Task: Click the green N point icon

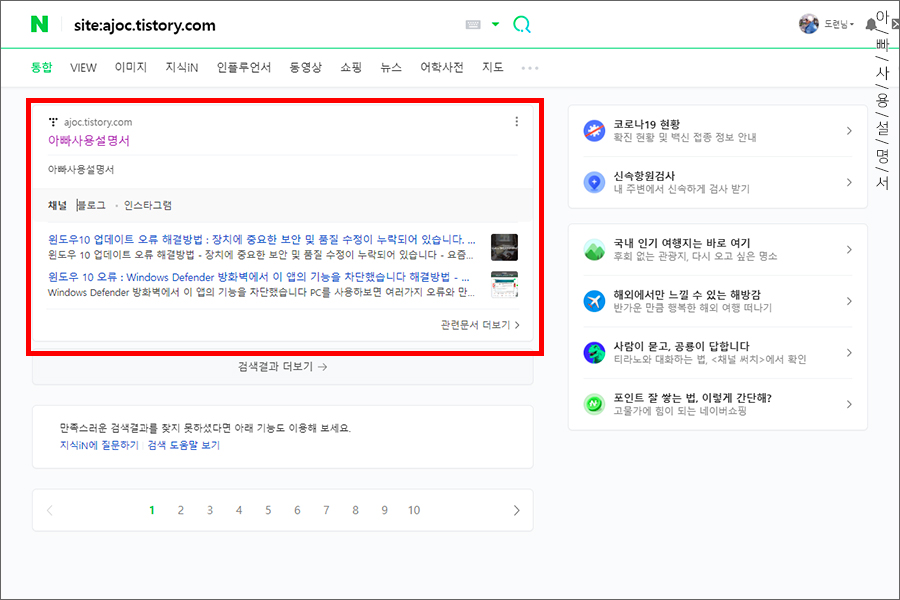Action: (x=594, y=404)
